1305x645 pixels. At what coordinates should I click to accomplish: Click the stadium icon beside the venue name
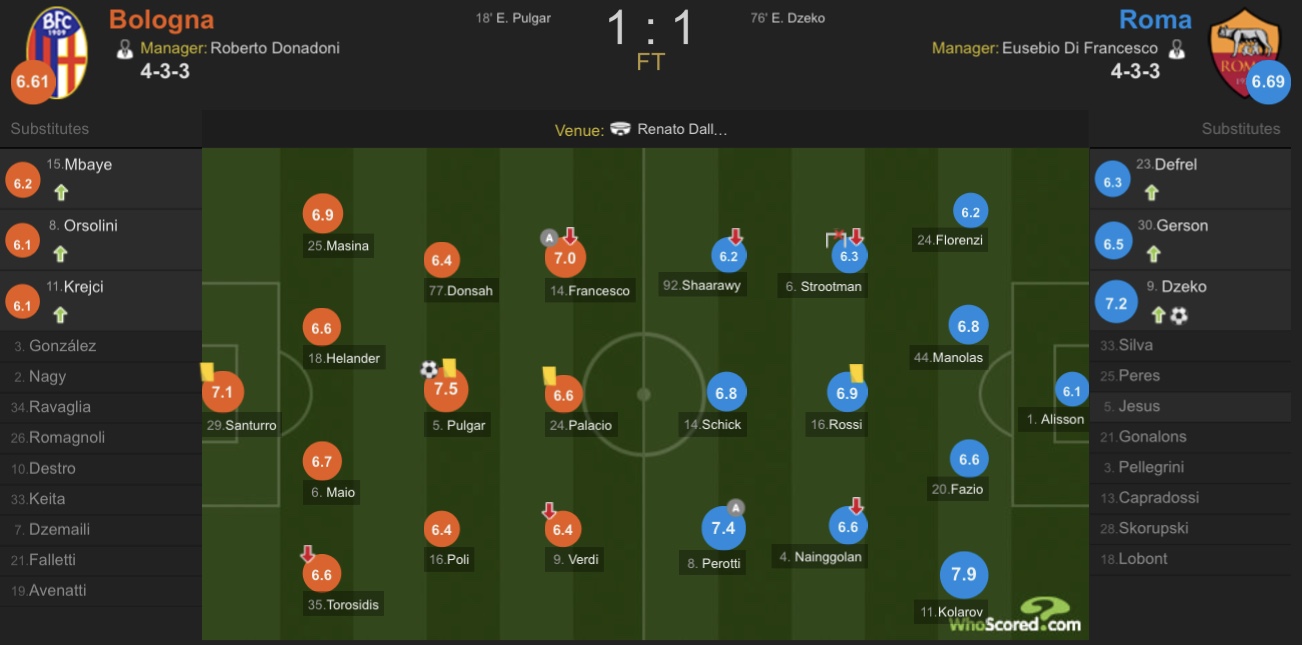(x=620, y=129)
